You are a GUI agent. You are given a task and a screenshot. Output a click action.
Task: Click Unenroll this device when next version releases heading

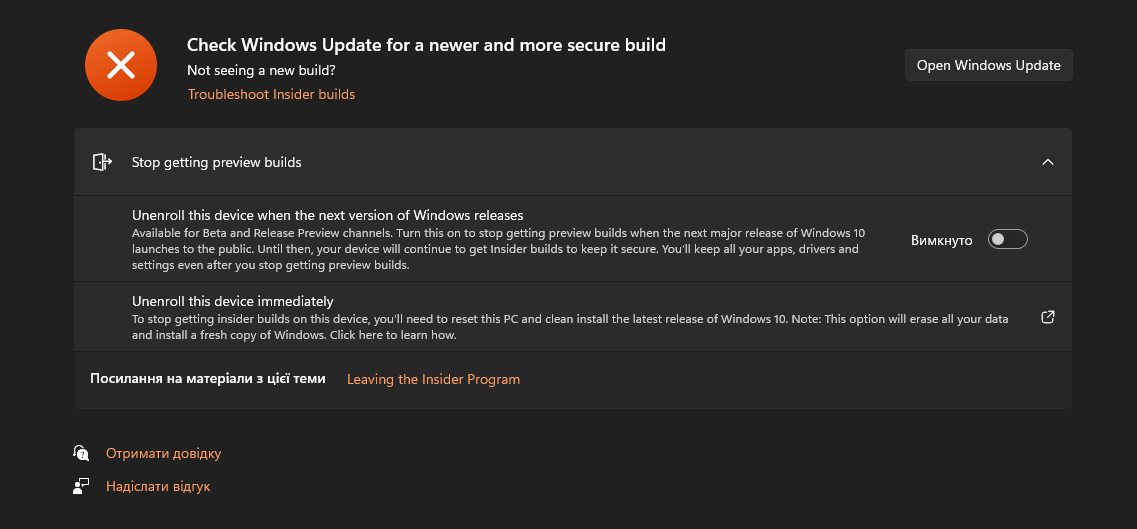tap(328, 215)
